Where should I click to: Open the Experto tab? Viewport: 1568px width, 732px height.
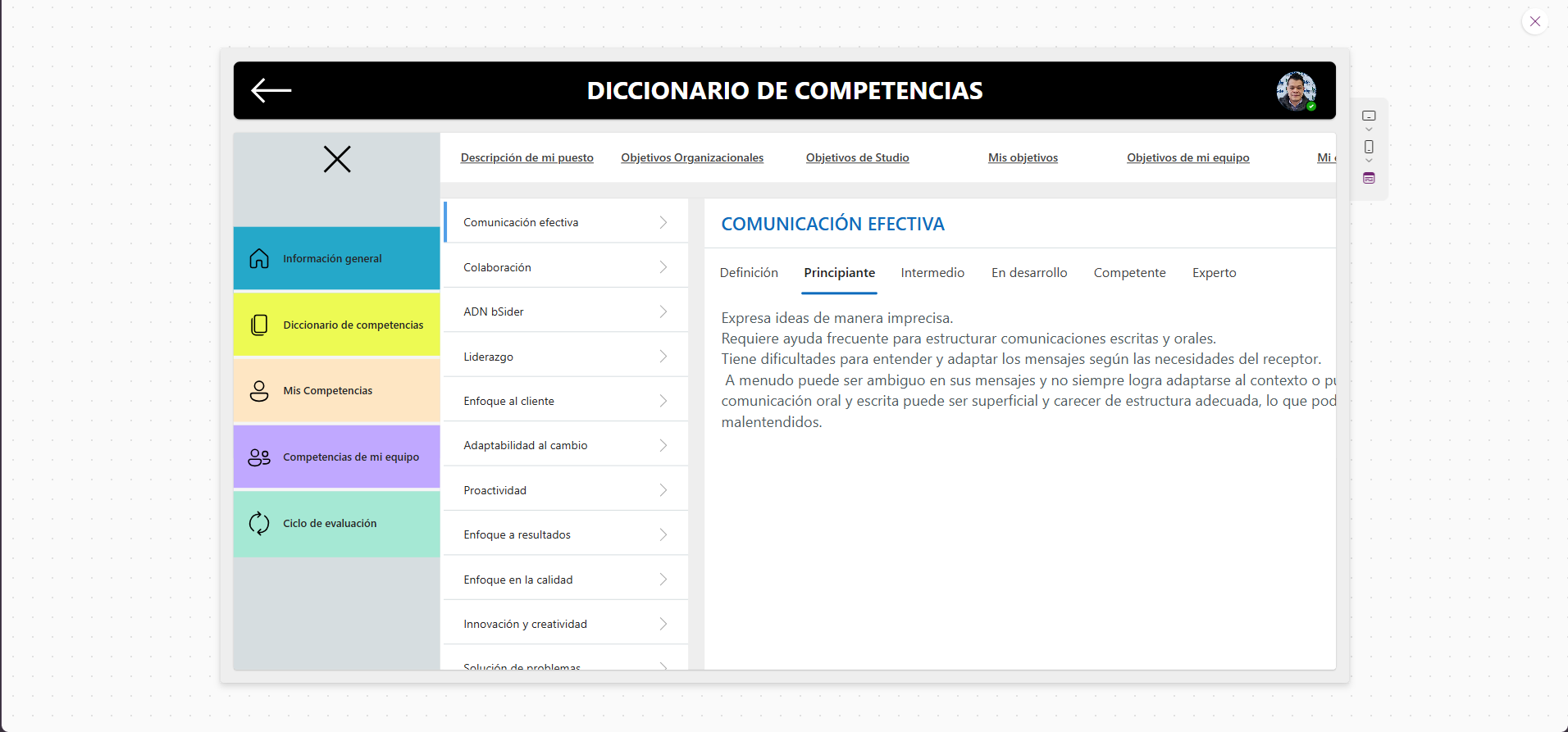(1214, 273)
